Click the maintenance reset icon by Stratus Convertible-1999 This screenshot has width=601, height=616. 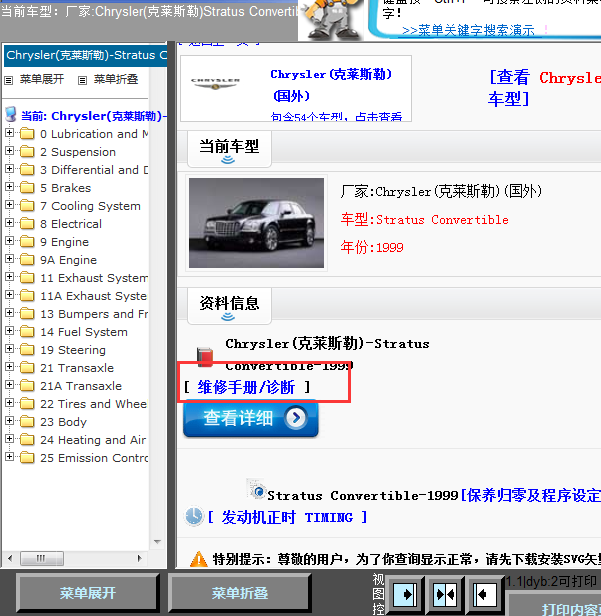(x=257, y=489)
